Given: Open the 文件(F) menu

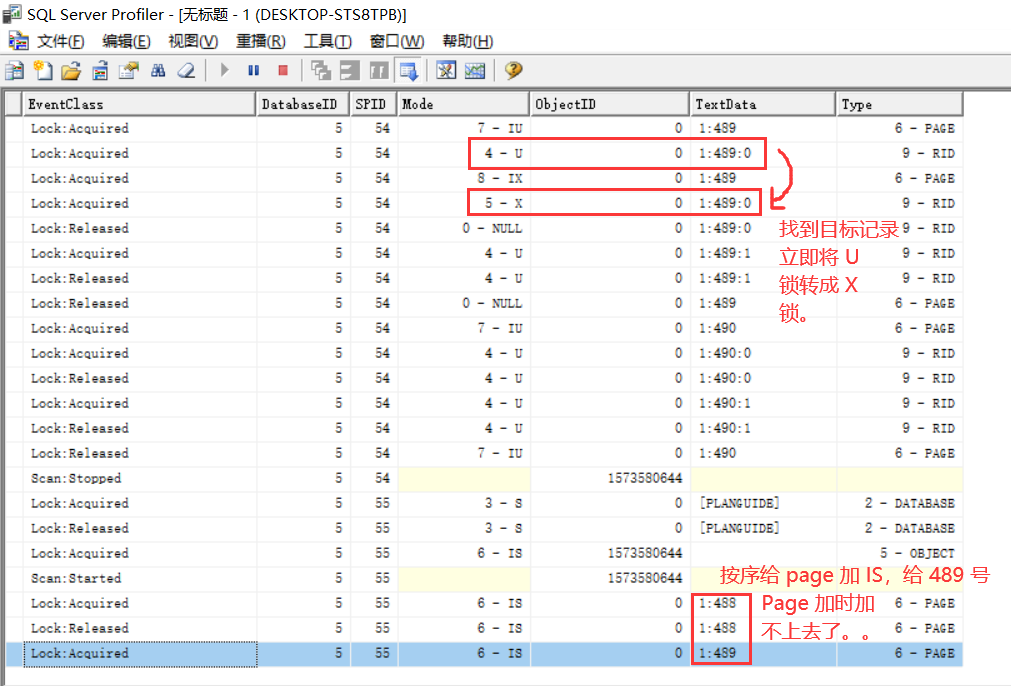Looking at the screenshot, I should point(59,41).
